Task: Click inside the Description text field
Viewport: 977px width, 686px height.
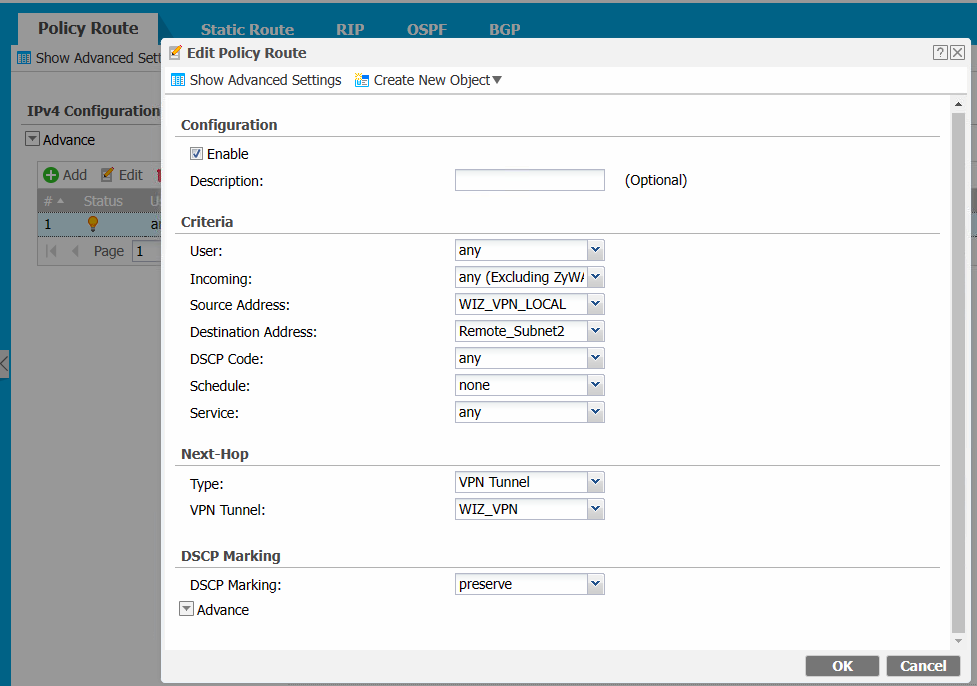Action: coord(529,180)
